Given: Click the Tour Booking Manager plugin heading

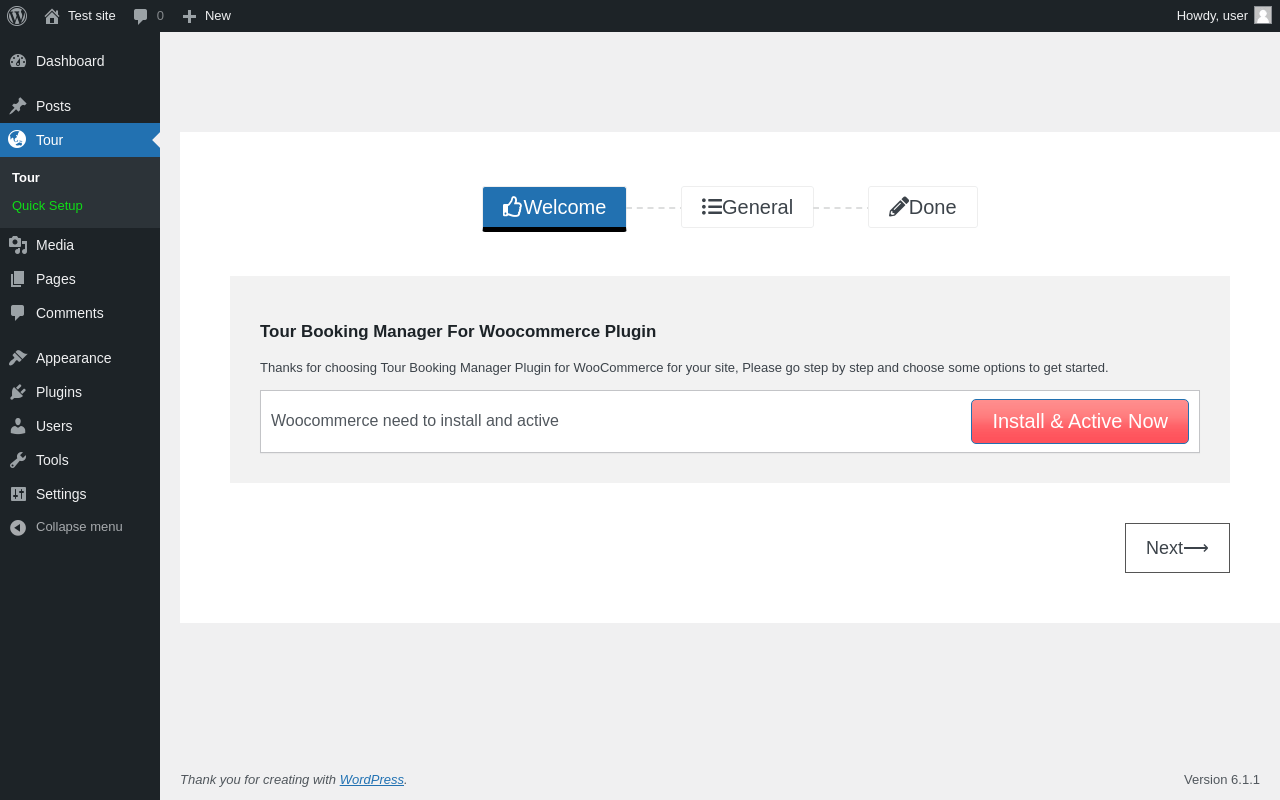Looking at the screenshot, I should 458,331.
